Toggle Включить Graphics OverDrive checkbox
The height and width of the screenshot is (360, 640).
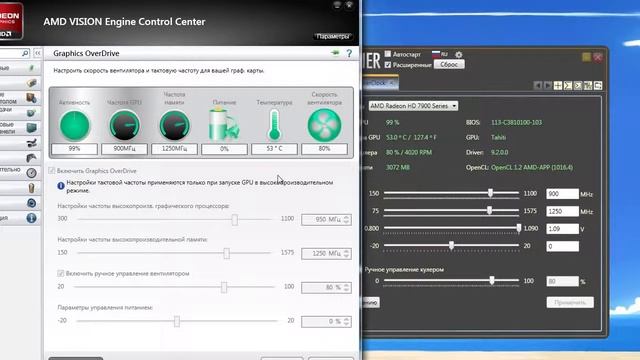click(52, 171)
